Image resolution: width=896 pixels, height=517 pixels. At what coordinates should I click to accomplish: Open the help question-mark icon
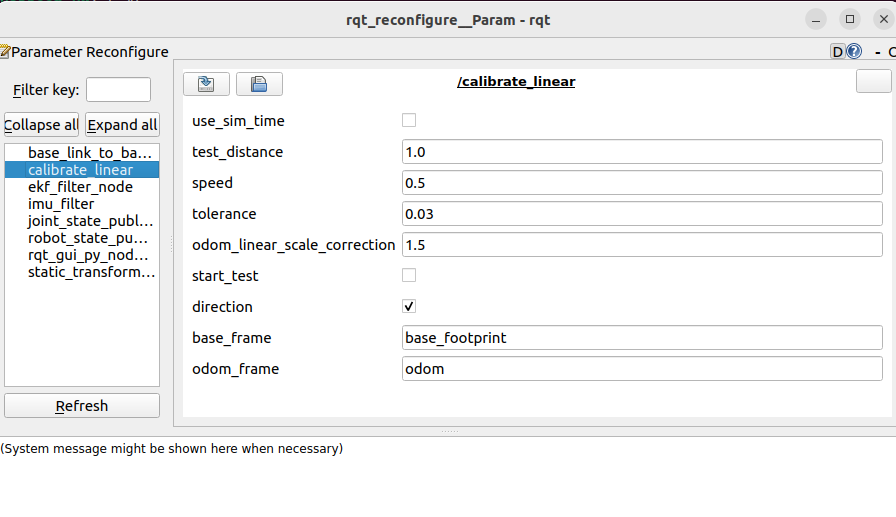tap(854, 52)
